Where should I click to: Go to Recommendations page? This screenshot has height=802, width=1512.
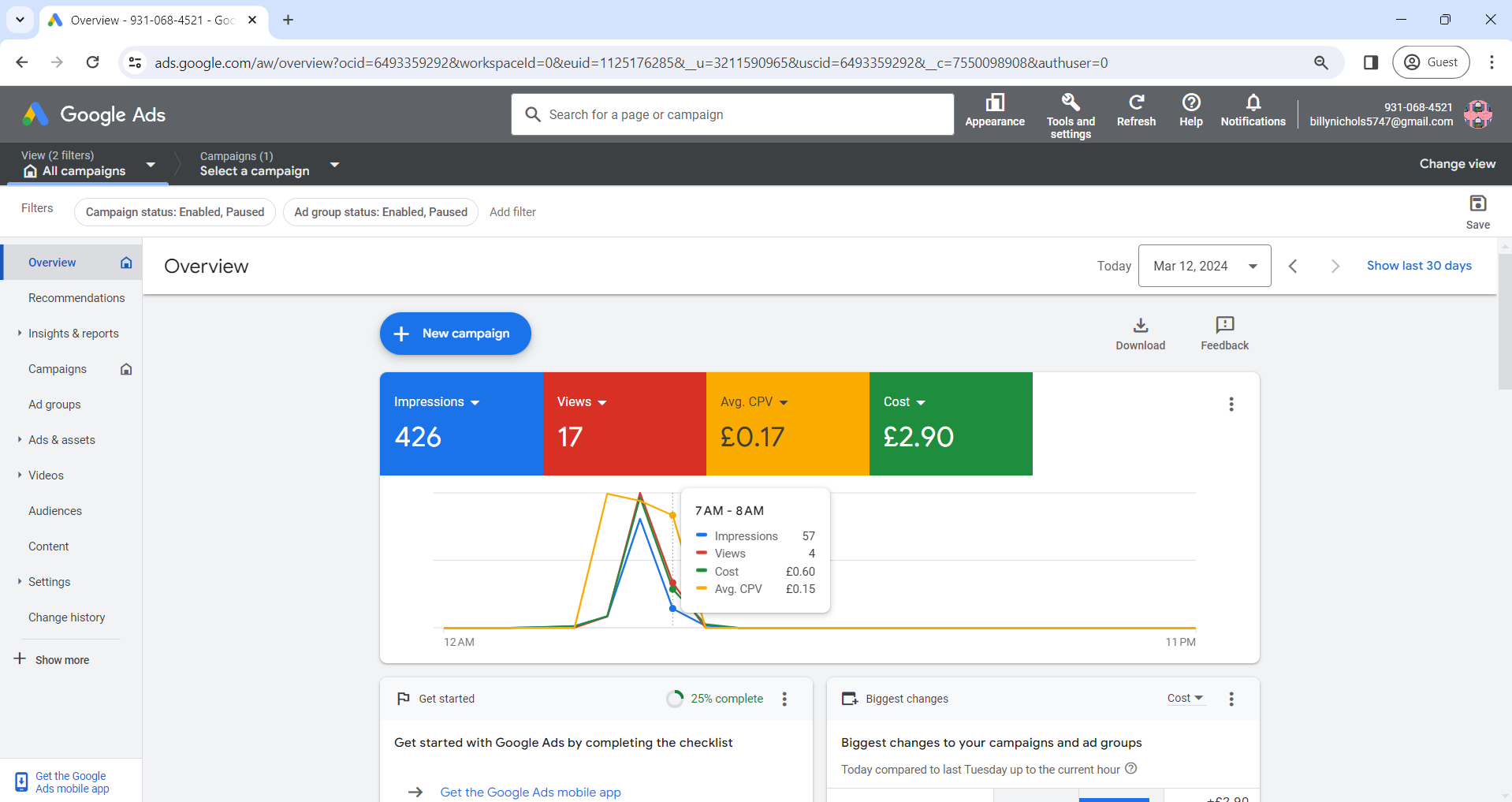[76, 298]
